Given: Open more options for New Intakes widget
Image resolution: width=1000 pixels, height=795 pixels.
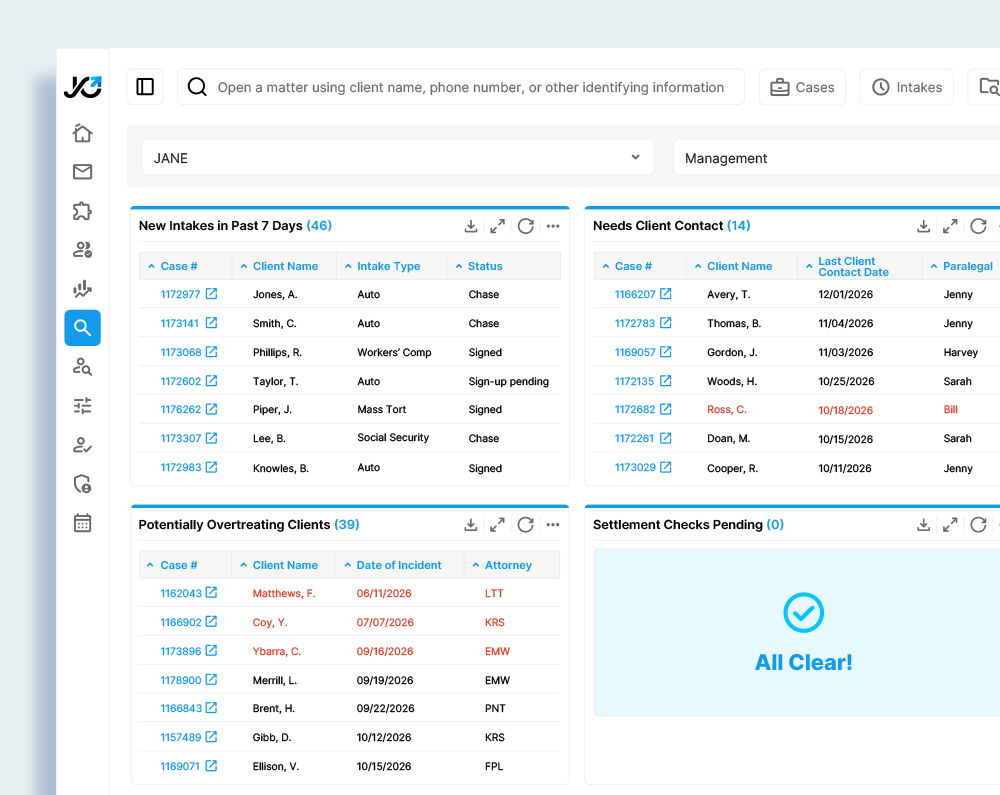Looking at the screenshot, I should pos(553,226).
